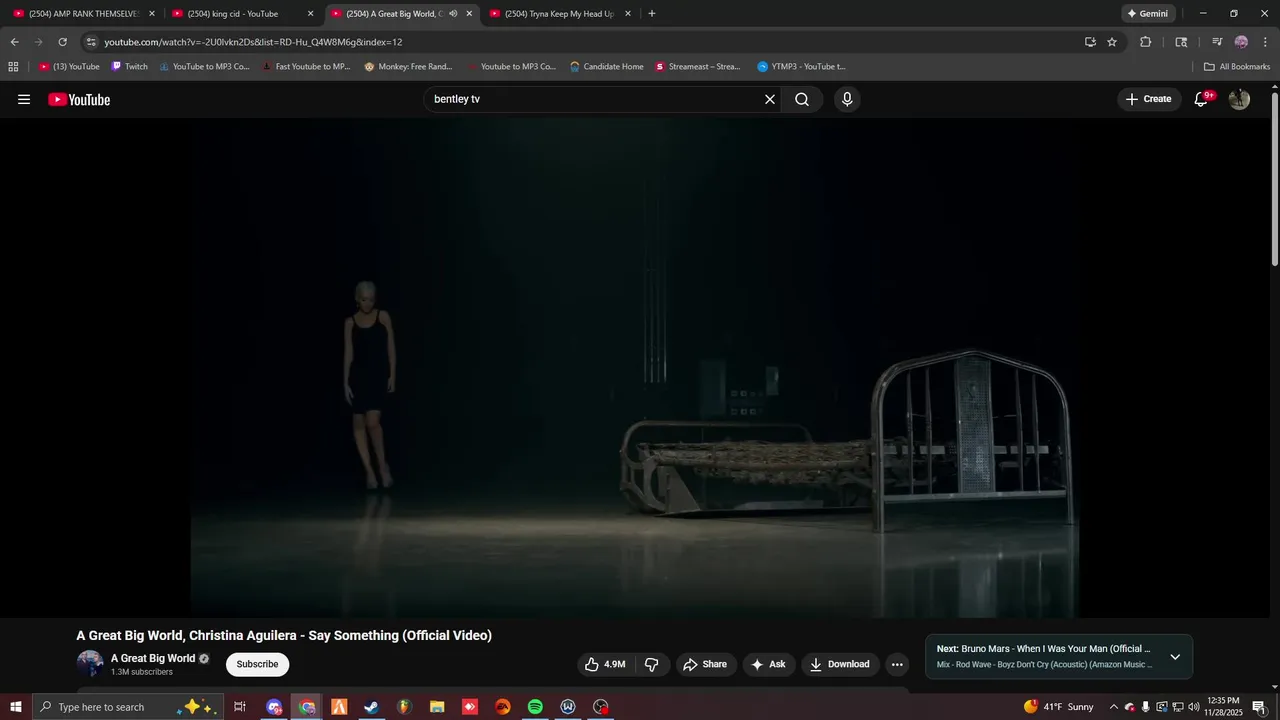Click the Create button

click(1148, 99)
